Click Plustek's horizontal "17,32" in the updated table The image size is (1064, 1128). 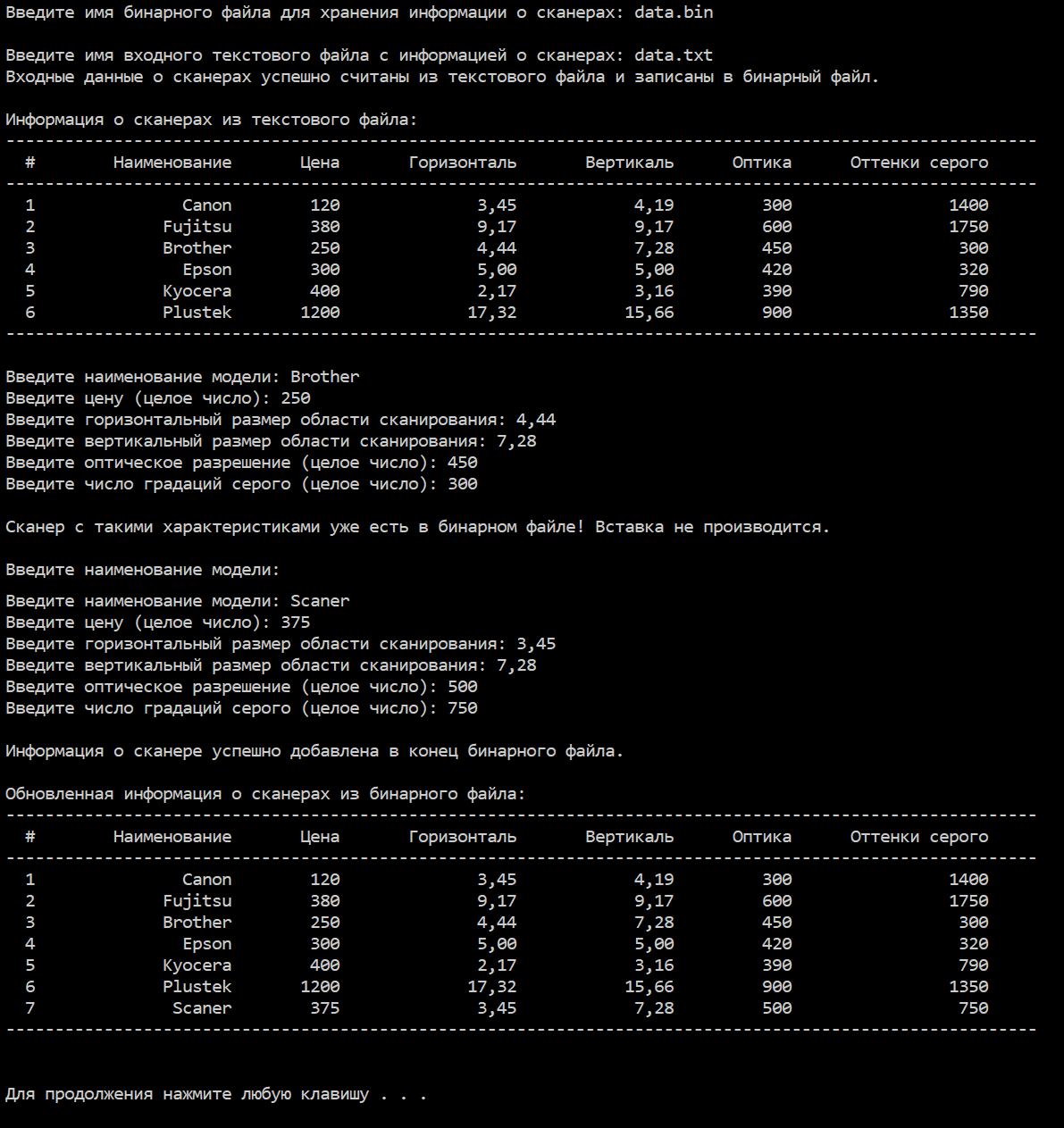pyautogui.click(x=492, y=987)
